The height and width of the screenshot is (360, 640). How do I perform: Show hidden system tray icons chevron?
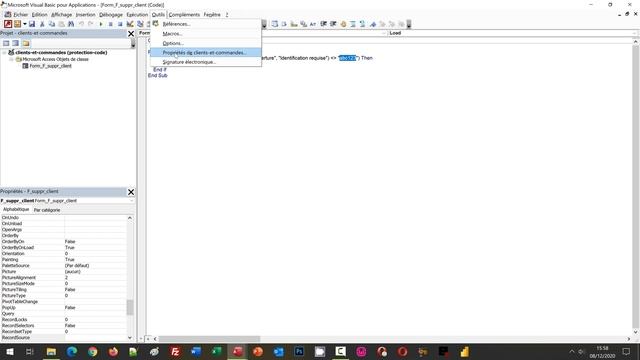571,351
